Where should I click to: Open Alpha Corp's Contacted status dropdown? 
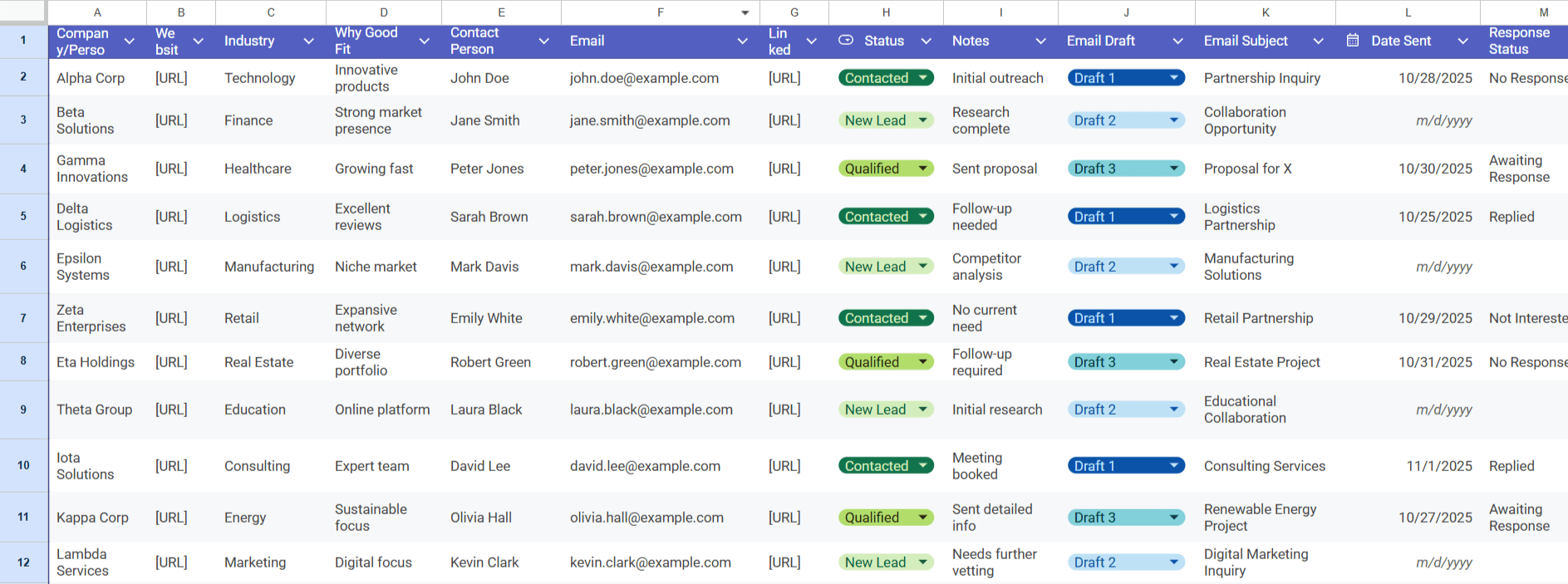(x=922, y=78)
